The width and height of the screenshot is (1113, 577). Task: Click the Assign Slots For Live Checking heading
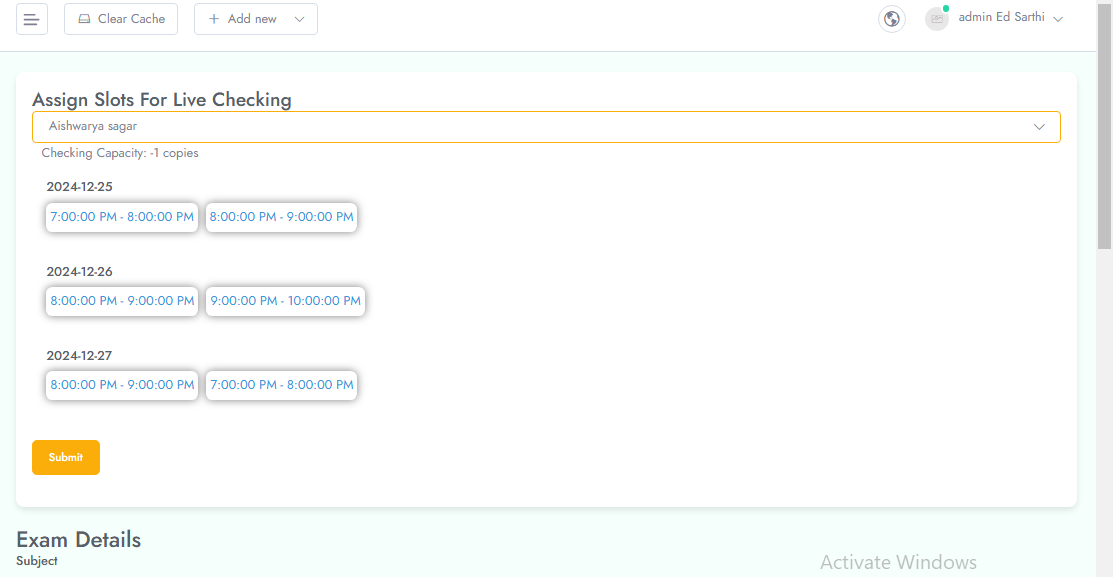(162, 100)
